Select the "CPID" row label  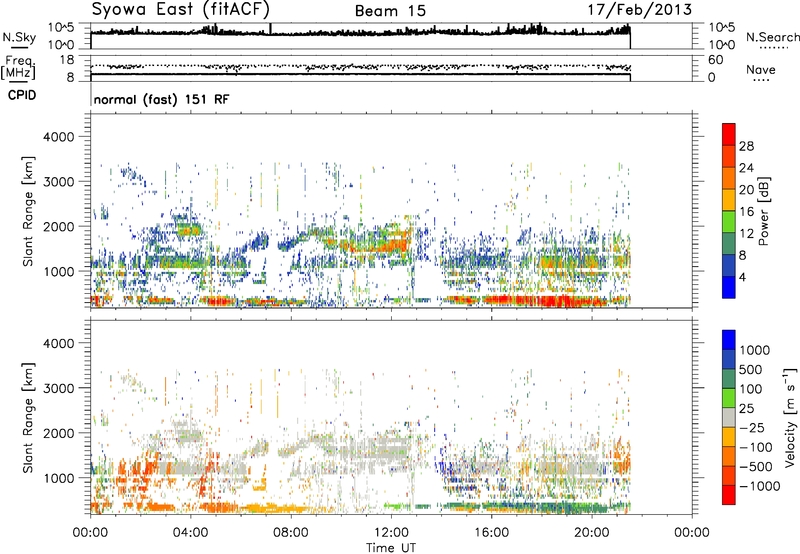pyautogui.click(x=22, y=95)
